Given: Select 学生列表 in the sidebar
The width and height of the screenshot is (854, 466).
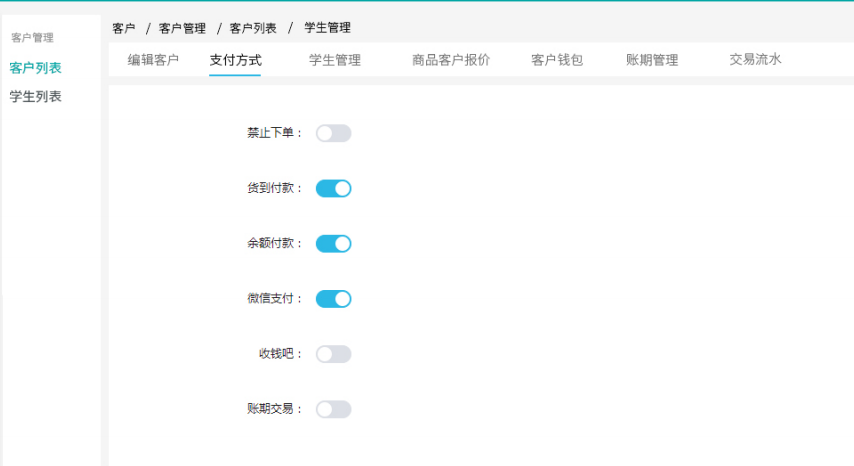Looking at the screenshot, I should pyautogui.click(x=36, y=96).
